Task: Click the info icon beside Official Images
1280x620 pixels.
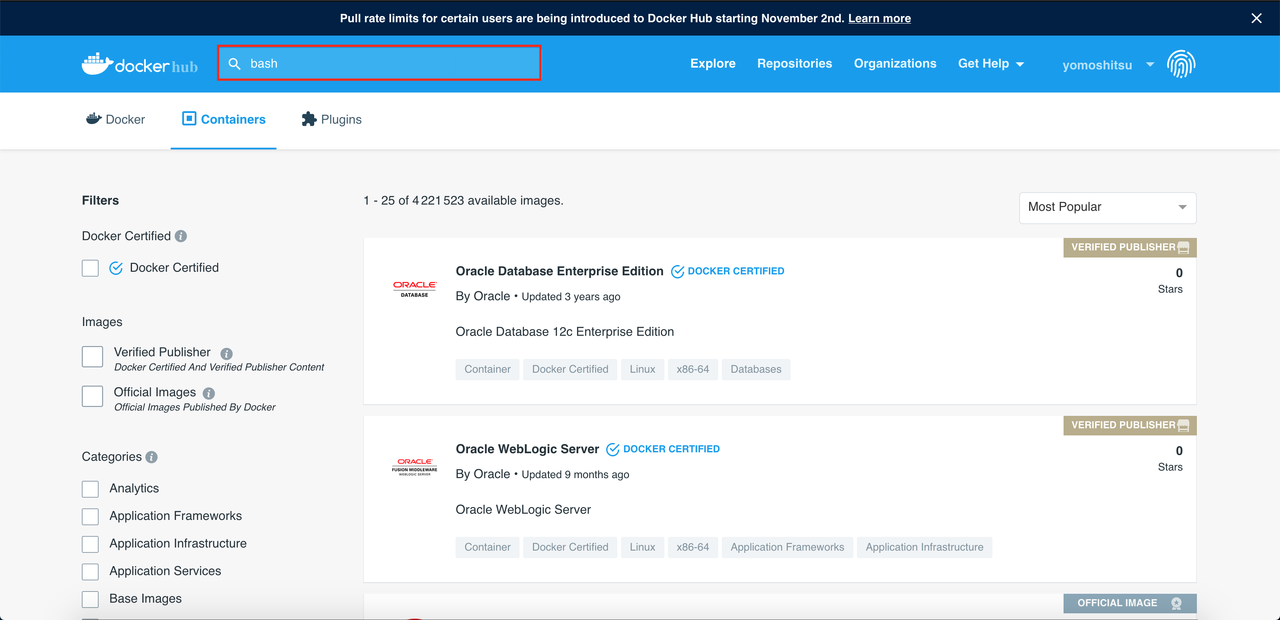Action: [209, 393]
